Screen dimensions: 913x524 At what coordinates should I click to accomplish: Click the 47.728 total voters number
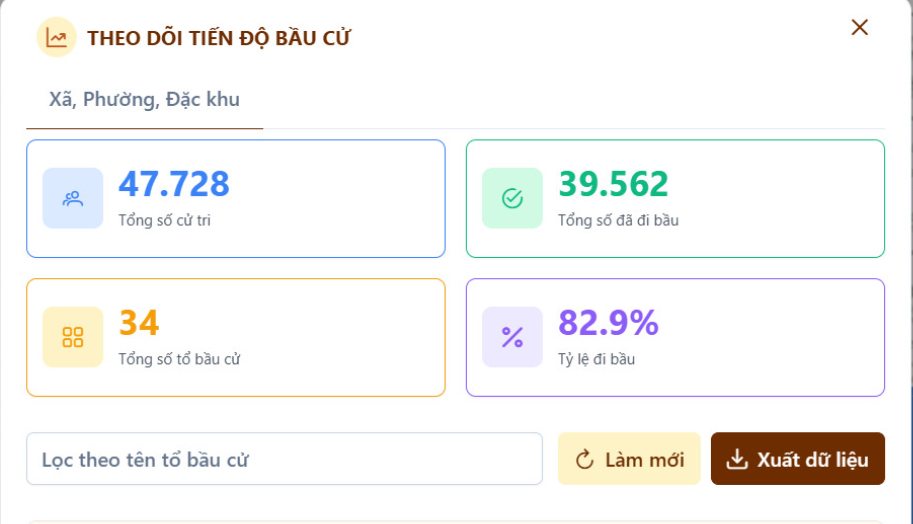174,184
